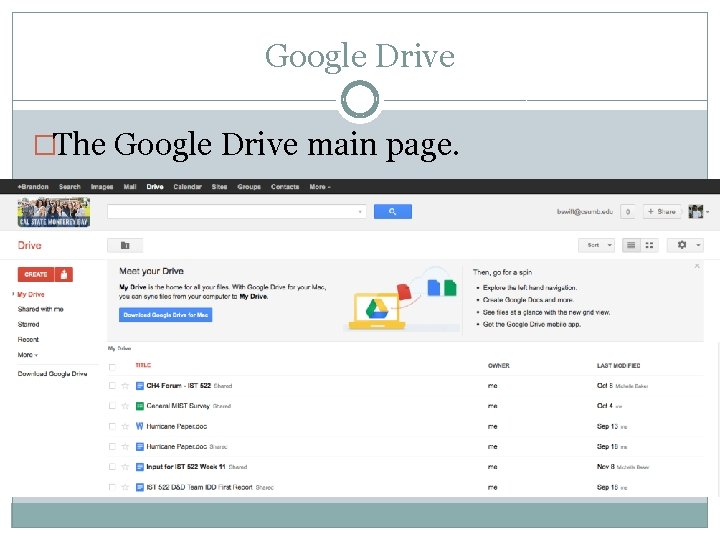The height and width of the screenshot is (540, 720).
Task: Tick the select-all checkbox in header
Action: point(112,367)
